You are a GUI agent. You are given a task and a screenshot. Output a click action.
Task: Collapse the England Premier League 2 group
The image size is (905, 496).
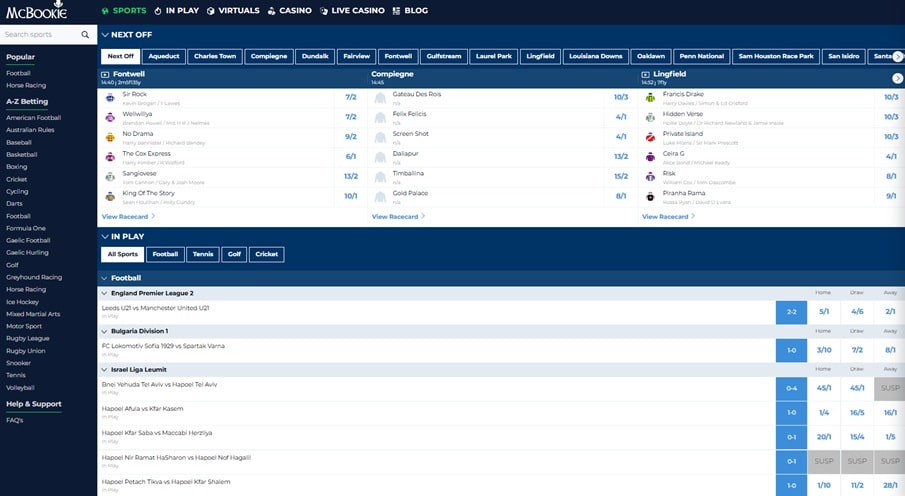(x=104, y=293)
